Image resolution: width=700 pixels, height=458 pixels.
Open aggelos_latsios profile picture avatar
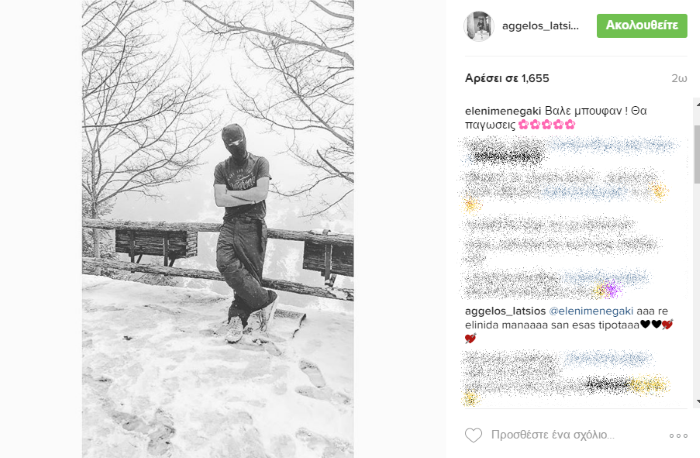(479, 26)
